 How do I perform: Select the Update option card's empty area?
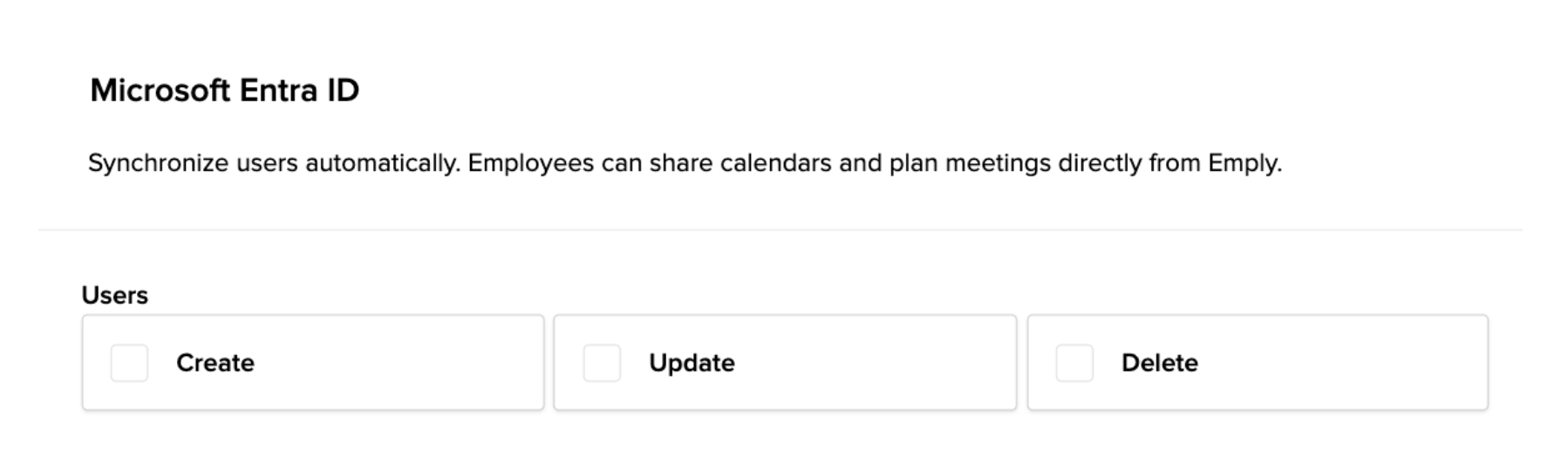872,363
